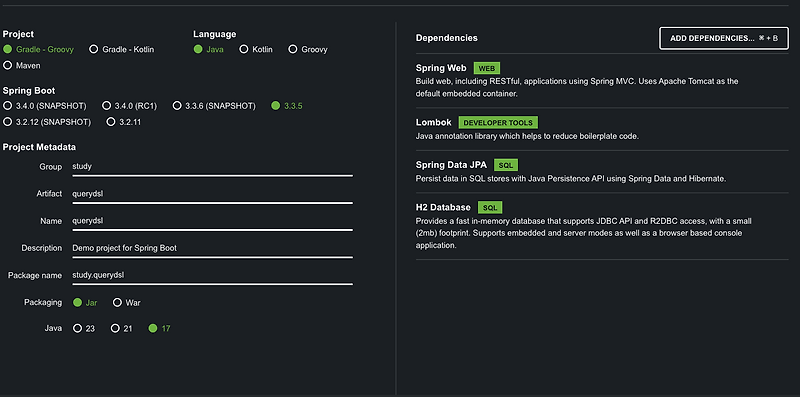The image size is (800, 397).
Task: Click the Spring Boot section heading
Action: tap(29, 90)
